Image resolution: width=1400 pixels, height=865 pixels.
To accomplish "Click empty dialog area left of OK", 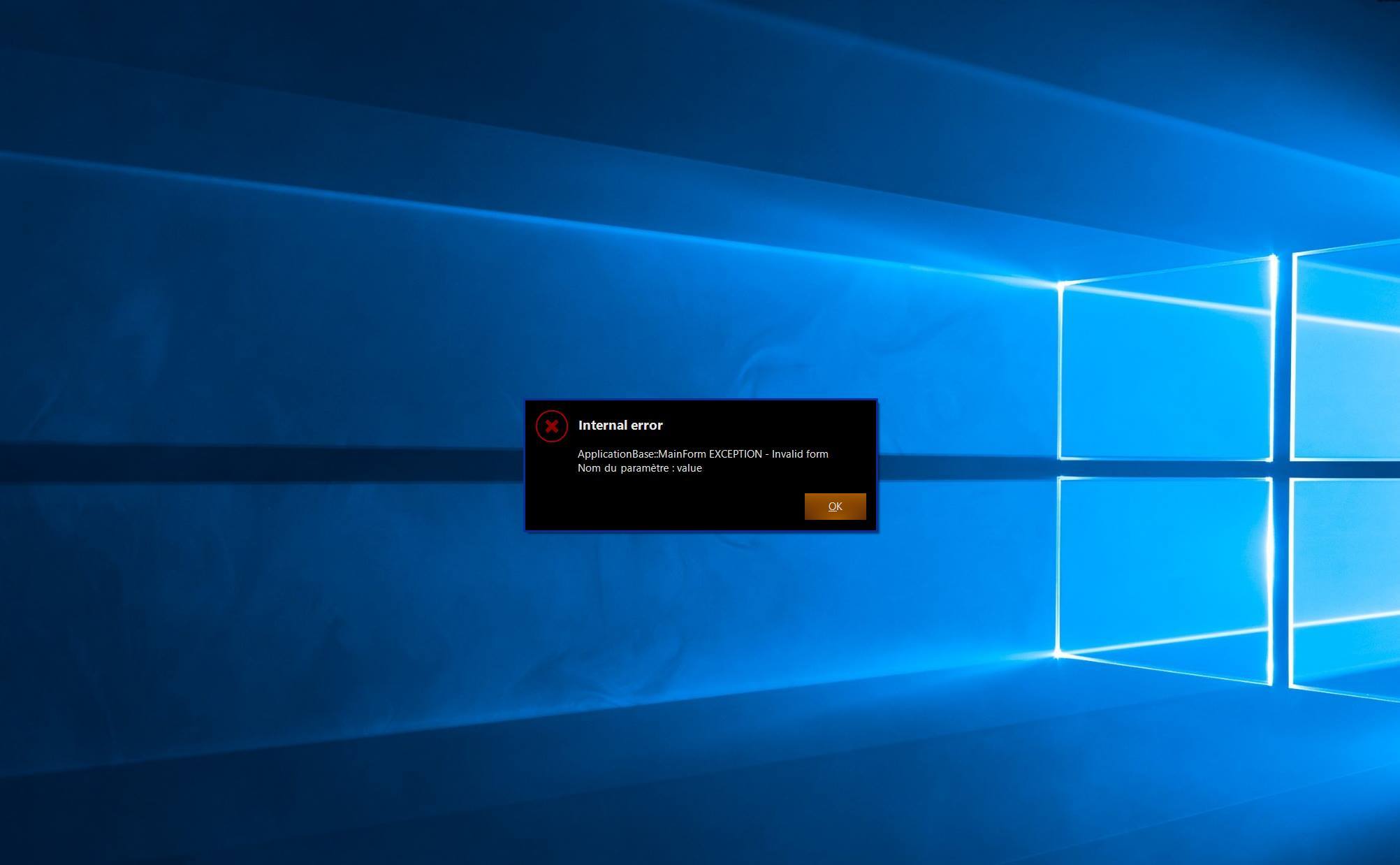I will [664, 507].
